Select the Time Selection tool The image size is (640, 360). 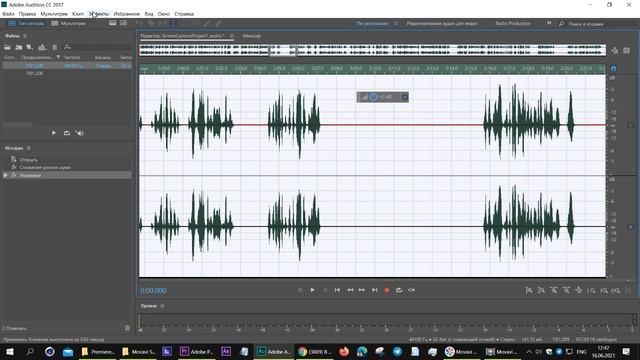click(x=173, y=23)
